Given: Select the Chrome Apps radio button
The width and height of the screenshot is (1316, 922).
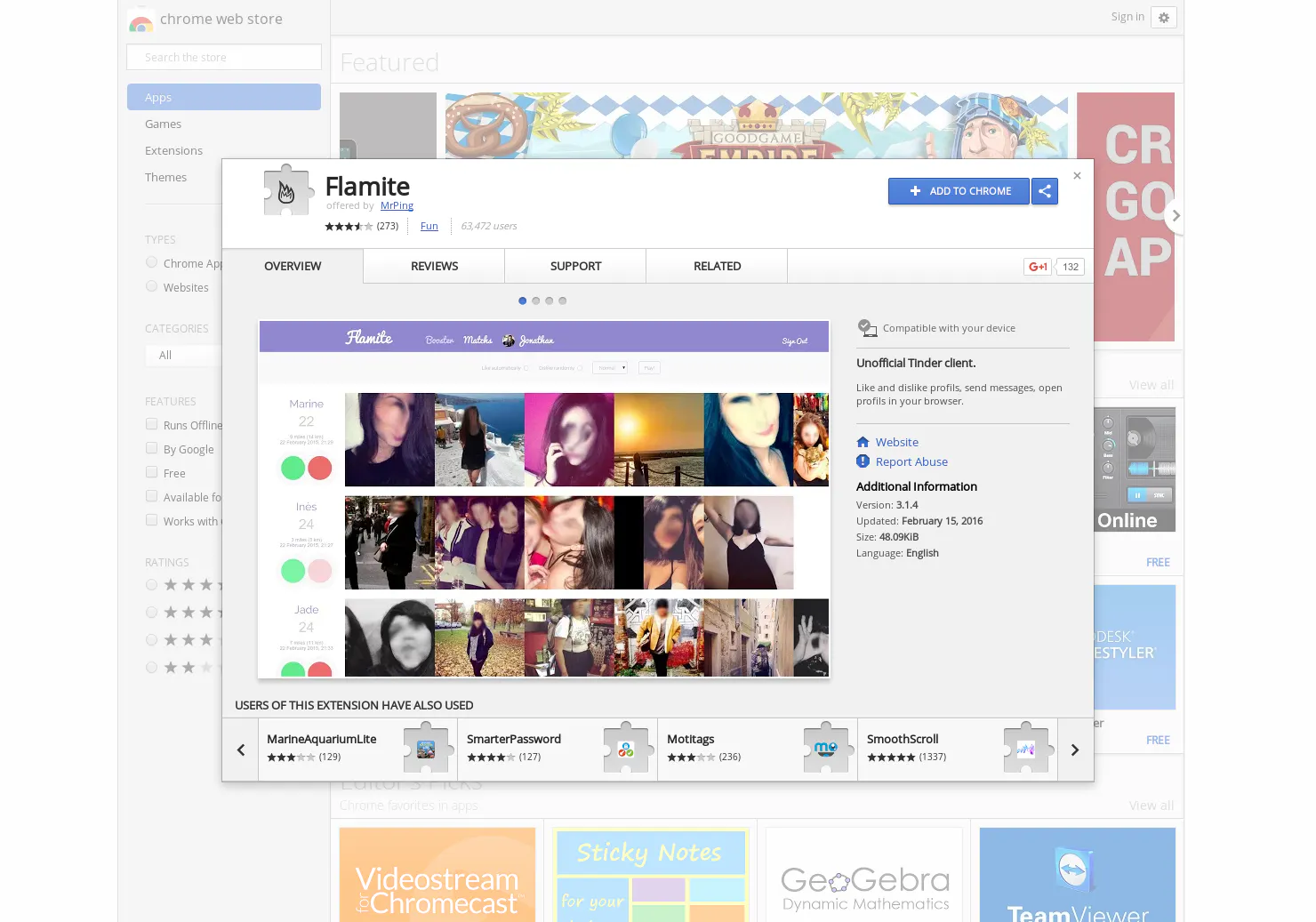Looking at the screenshot, I should (x=152, y=262).
